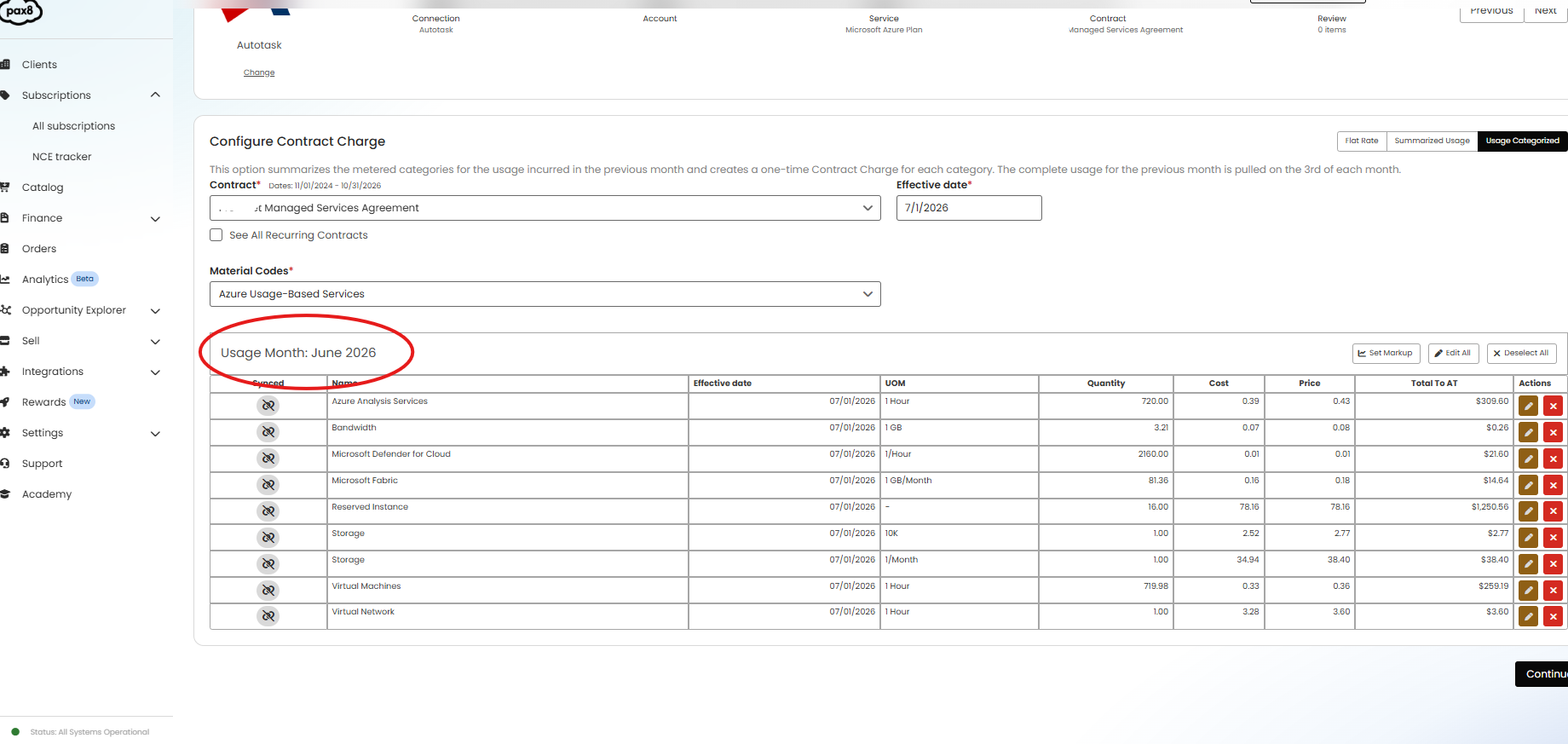The image size is (1568, 744).
Task: Edit the Storage 1/Month row
Action: click(x=1529, y=565)
